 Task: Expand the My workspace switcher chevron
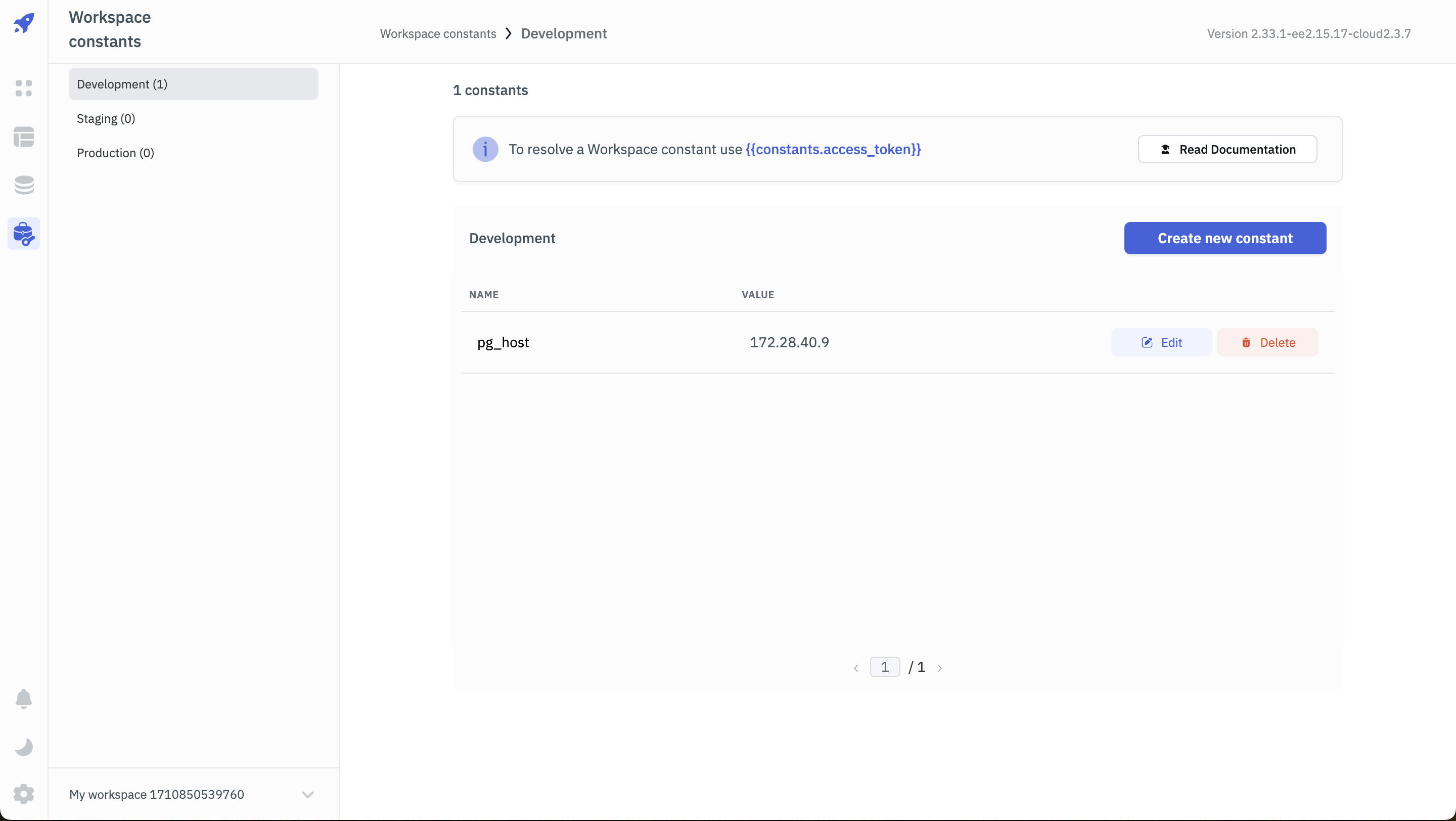(x=307, y=794)
